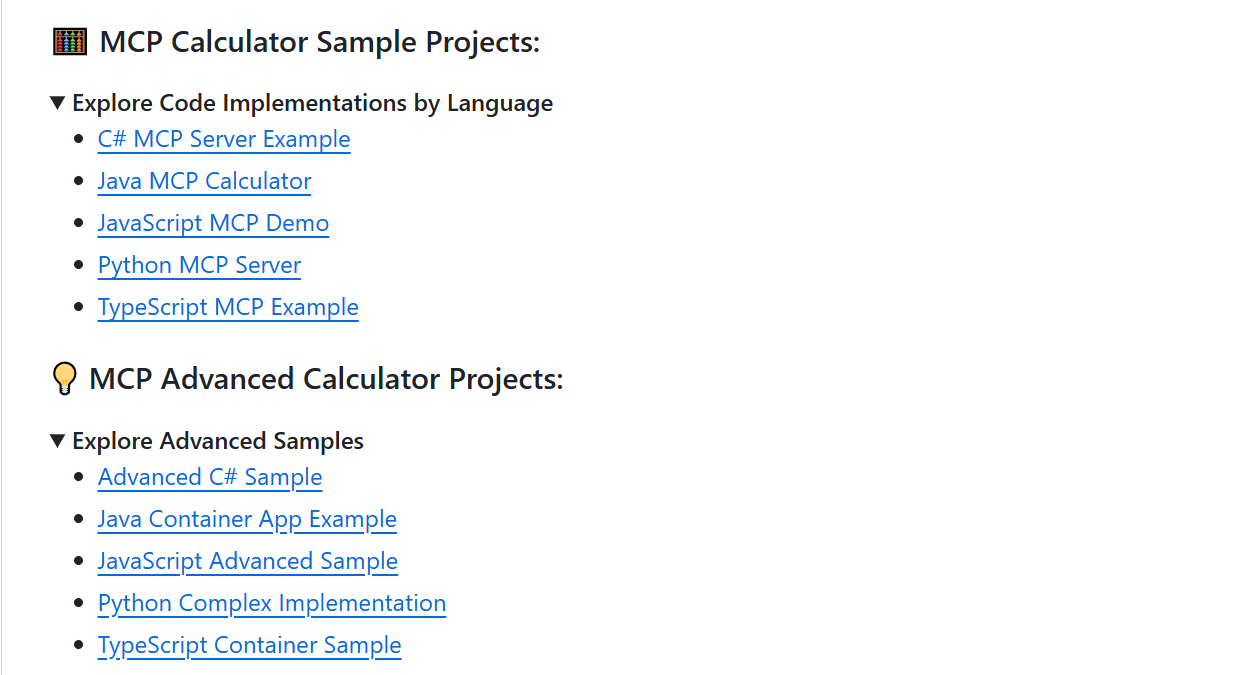Open the Java MCP Calculator link
This screenshot has height=675, width=1239.
205,181
